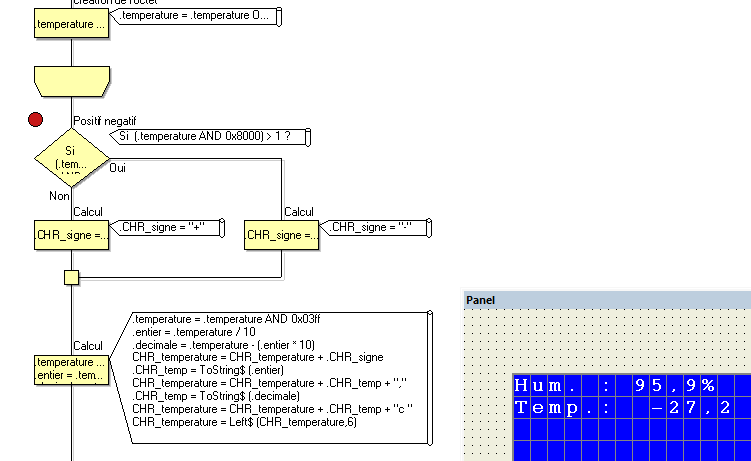Image resolution: width=751 pixels, height=461 pixels.
Task: Click the 'Non' branch label
Action: (59, 196)
